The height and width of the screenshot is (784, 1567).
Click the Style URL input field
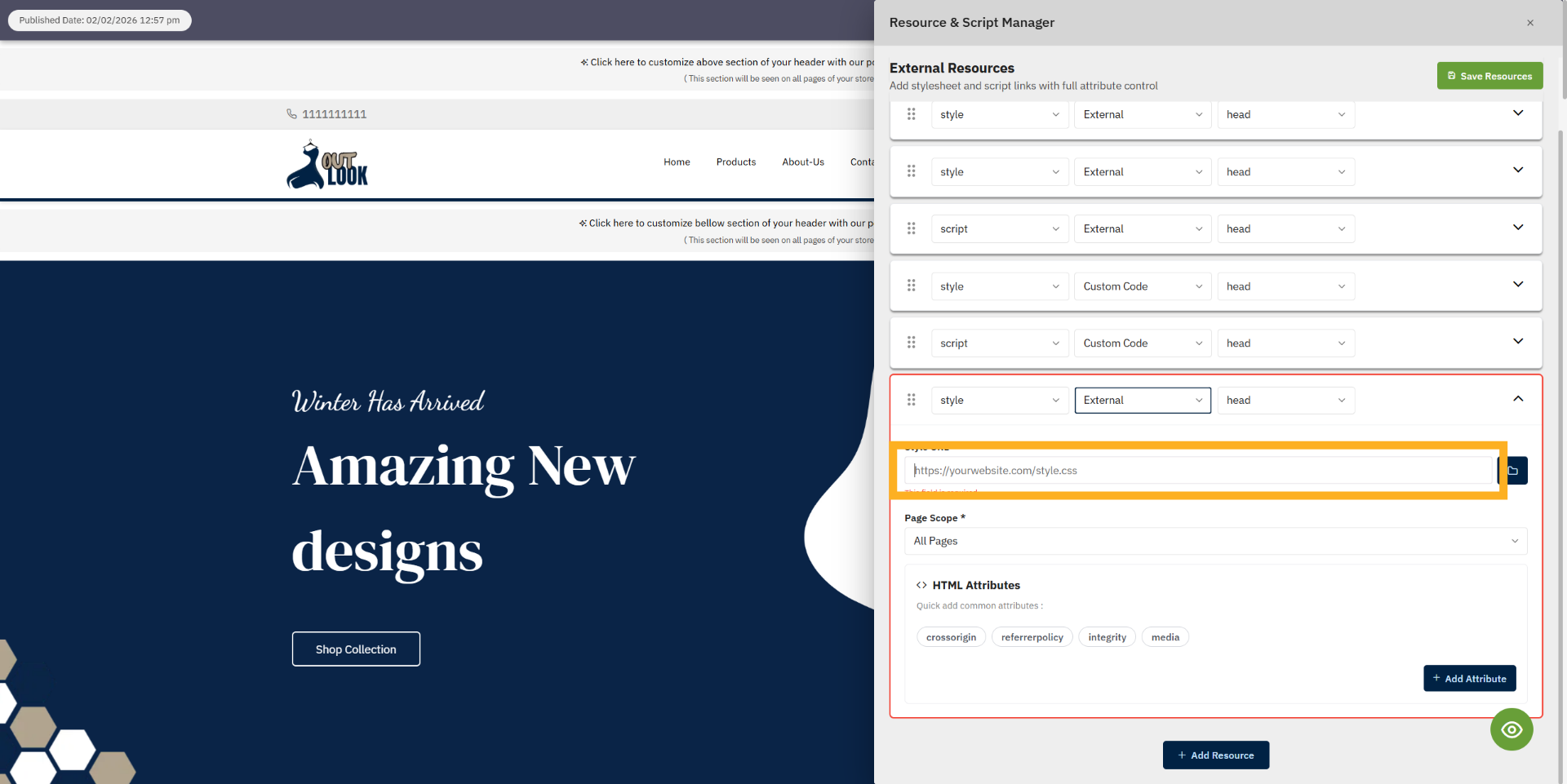(x=1198, y=471)
